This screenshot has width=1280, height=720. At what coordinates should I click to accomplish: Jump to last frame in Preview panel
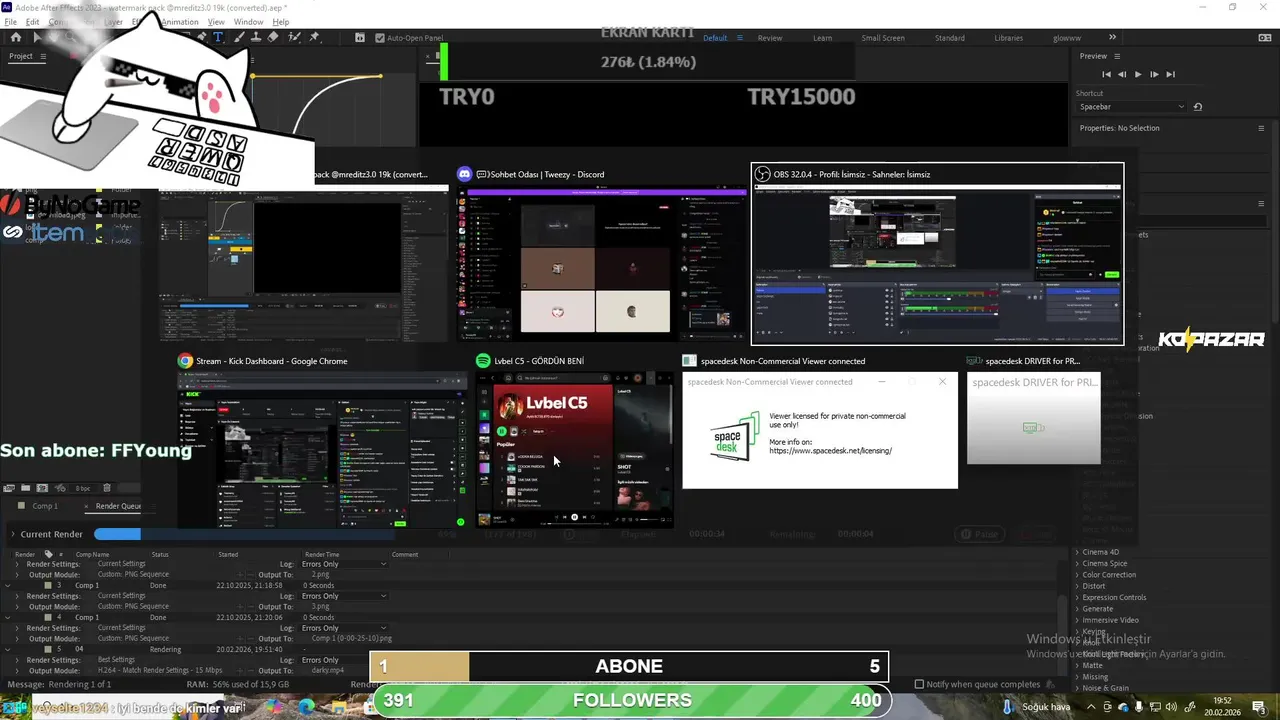pos(1170,74)
